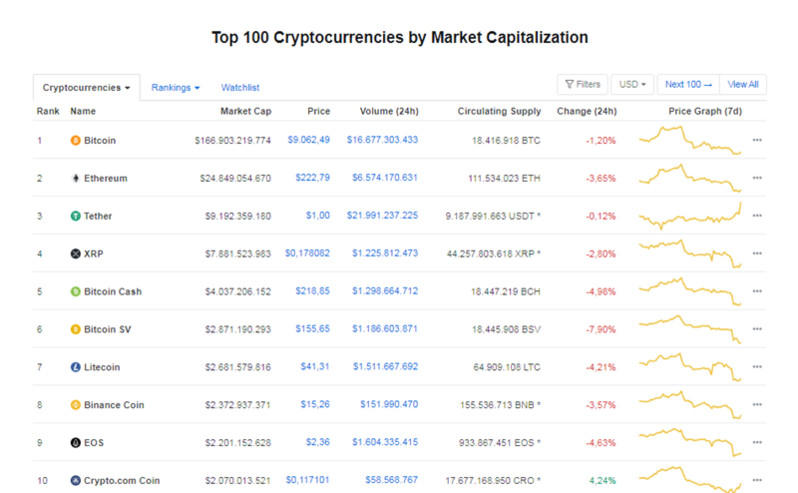The image size is (798, 493).
Task: Open the Ethereum 7-day price graph
Action: 690,177
